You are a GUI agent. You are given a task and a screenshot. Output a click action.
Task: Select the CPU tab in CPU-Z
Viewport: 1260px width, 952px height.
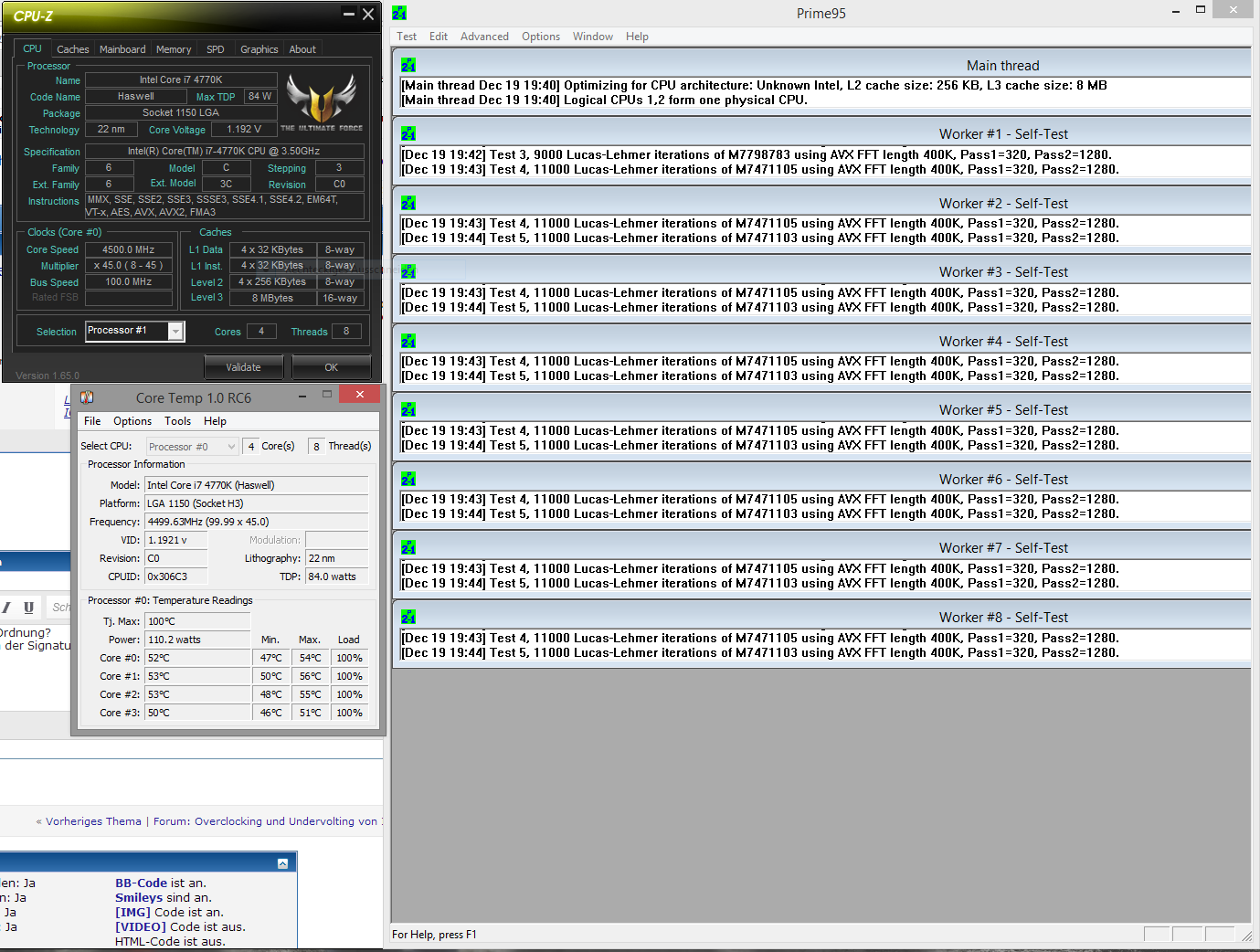coord(32,48)
